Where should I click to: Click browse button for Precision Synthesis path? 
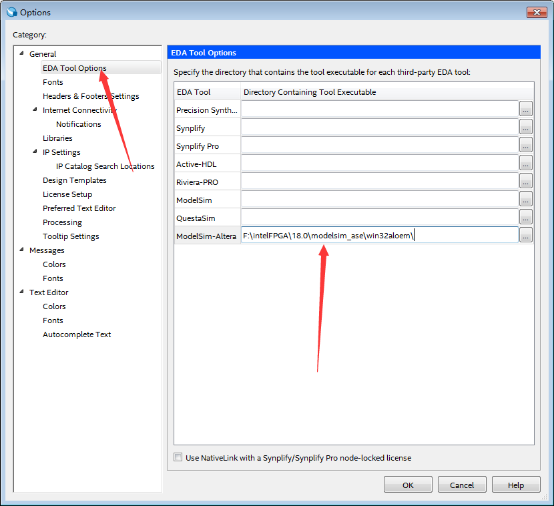pyautogui.click(x=525, y=110)
